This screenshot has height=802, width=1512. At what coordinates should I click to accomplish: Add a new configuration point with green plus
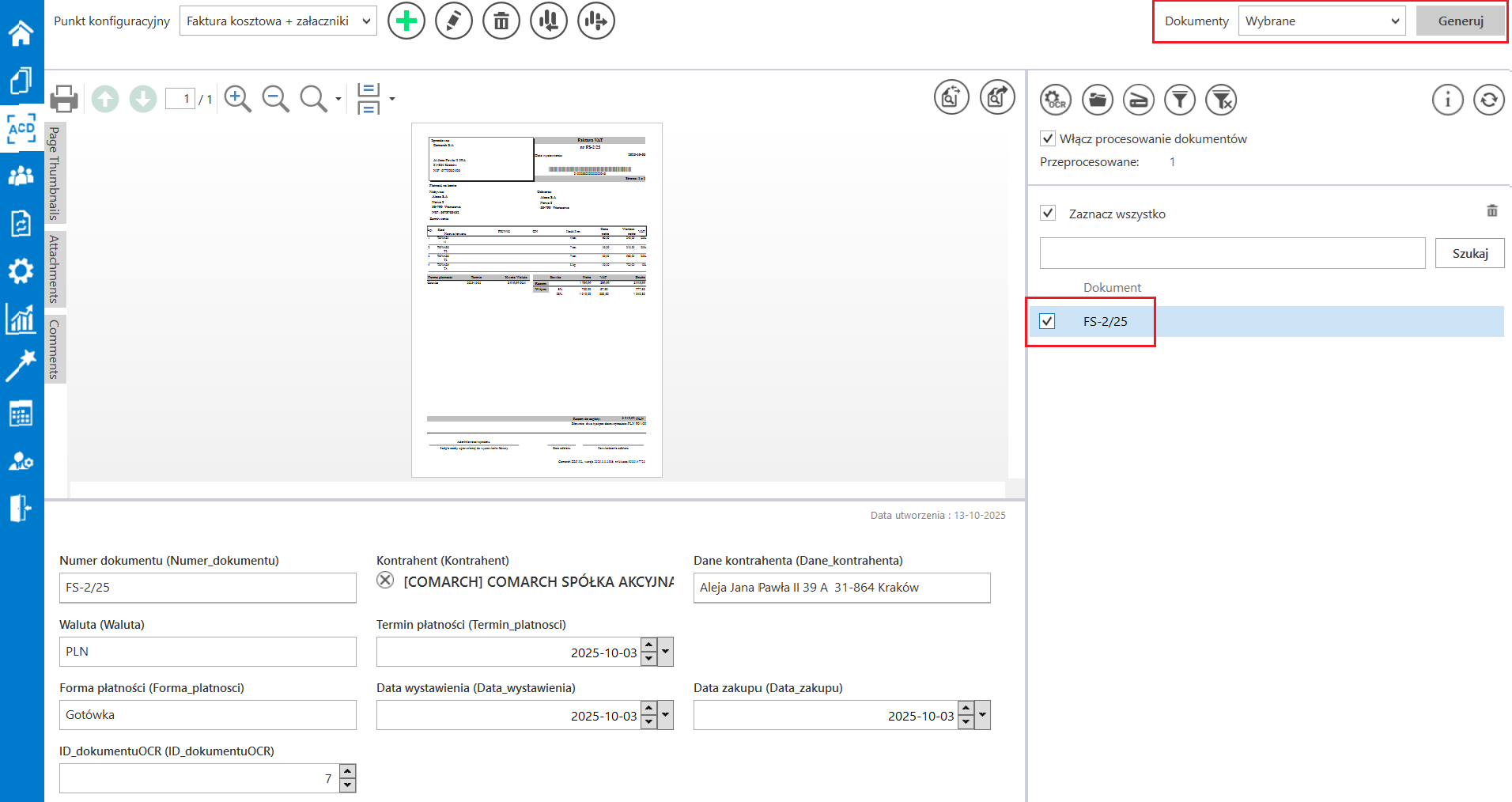tap(406, 21)
